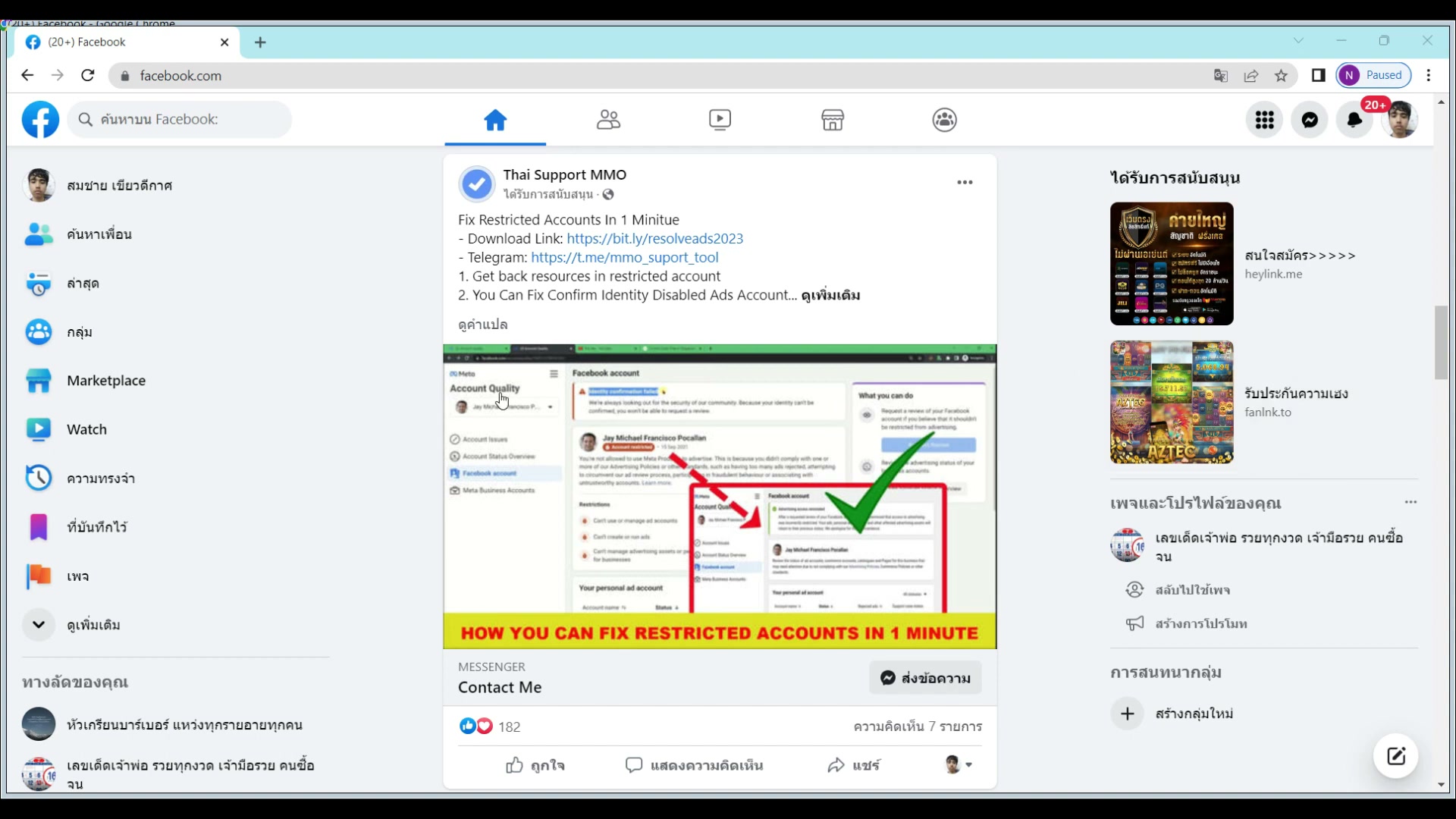Toggle Like on the Thai Support MMO post
Screen dimensions: 1456x819
click(535, 765)
